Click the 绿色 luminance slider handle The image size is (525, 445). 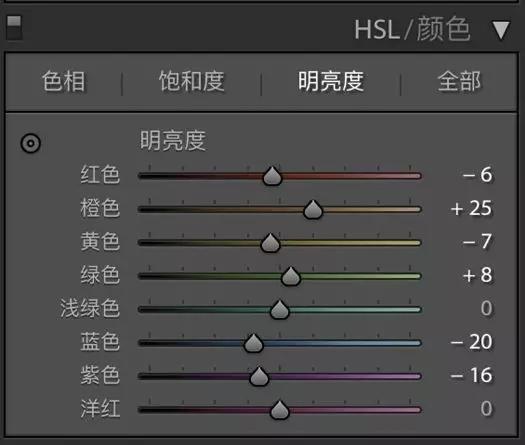click(x=291, y=276)
